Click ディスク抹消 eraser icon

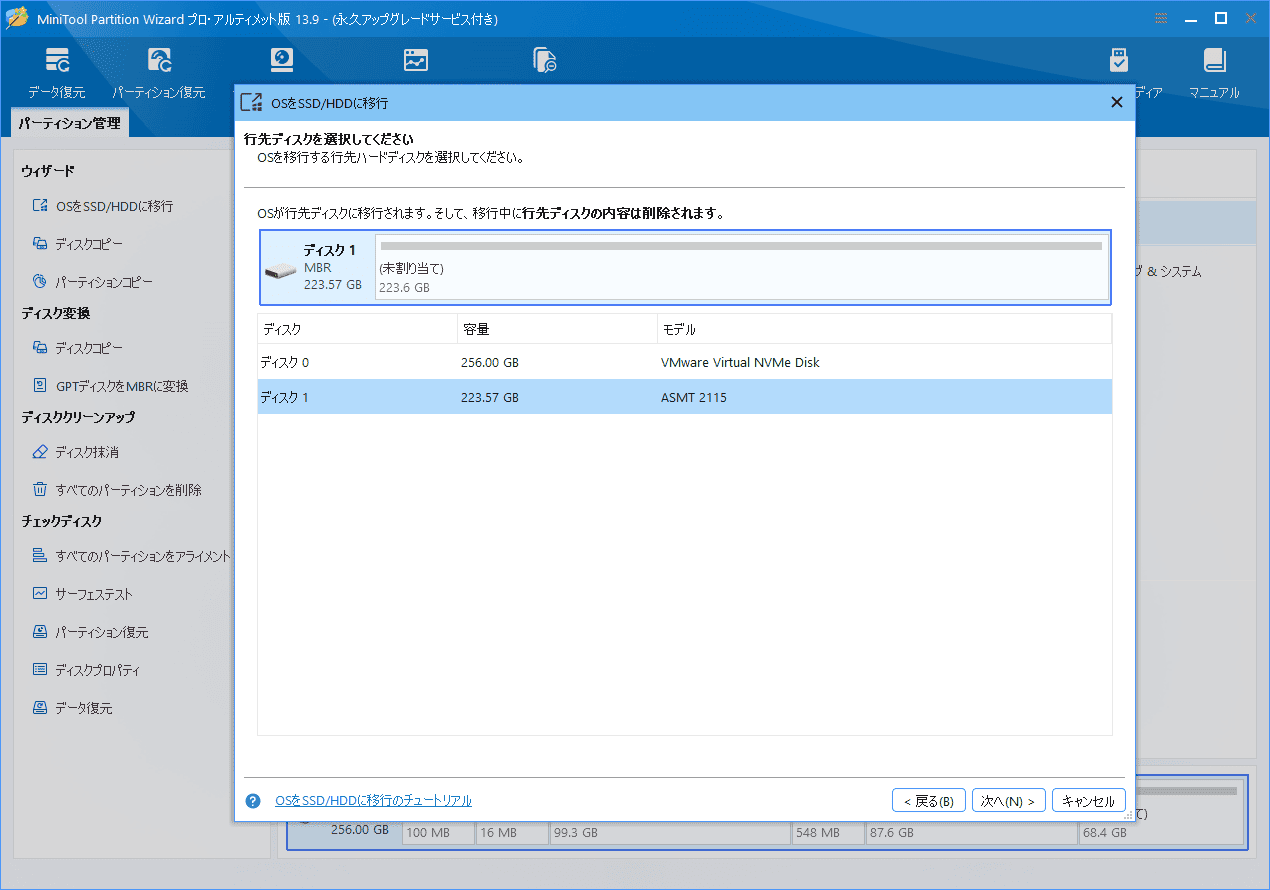[40, 452]
